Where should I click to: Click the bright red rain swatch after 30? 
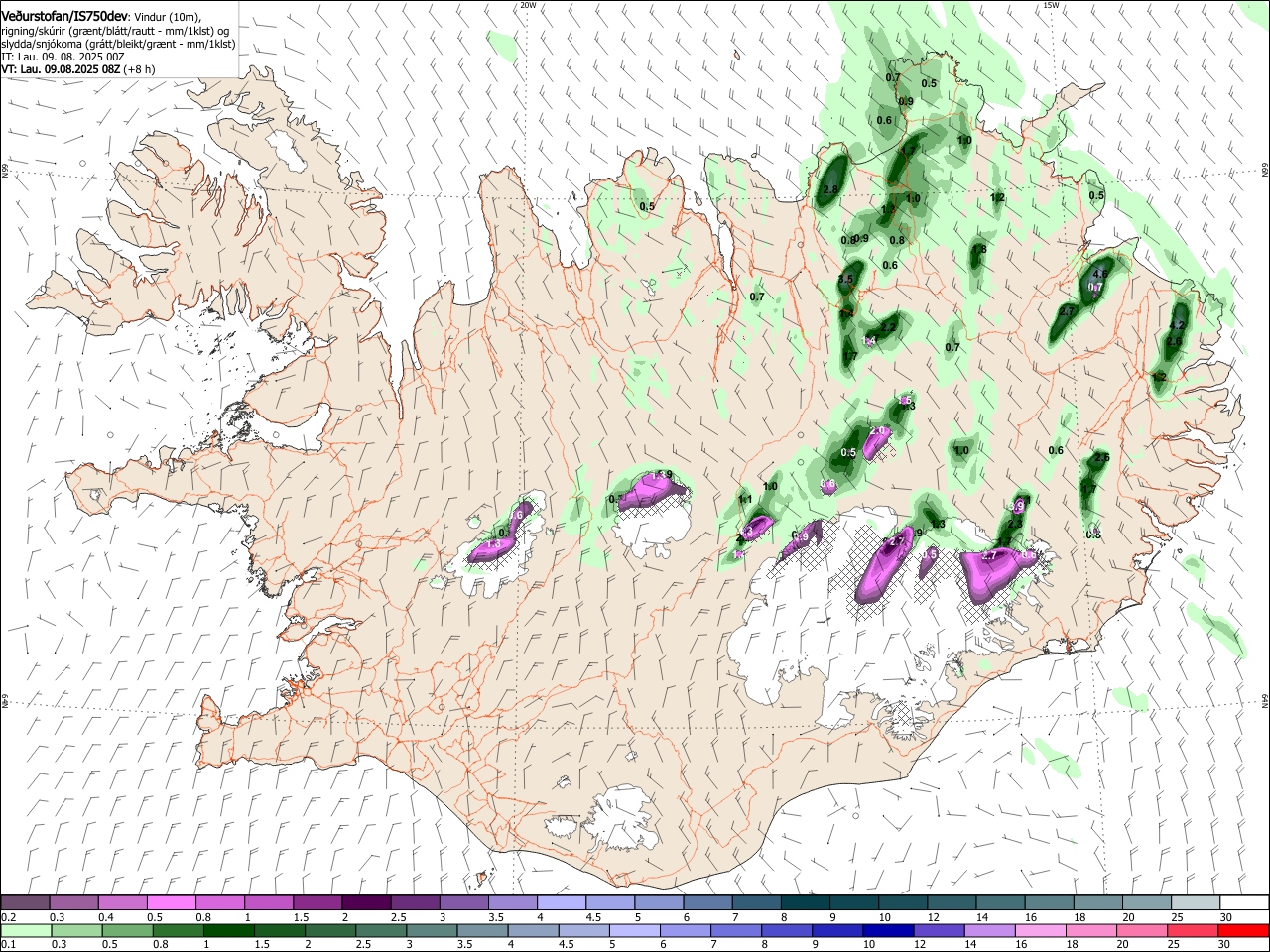click(x=1242, y=930)
